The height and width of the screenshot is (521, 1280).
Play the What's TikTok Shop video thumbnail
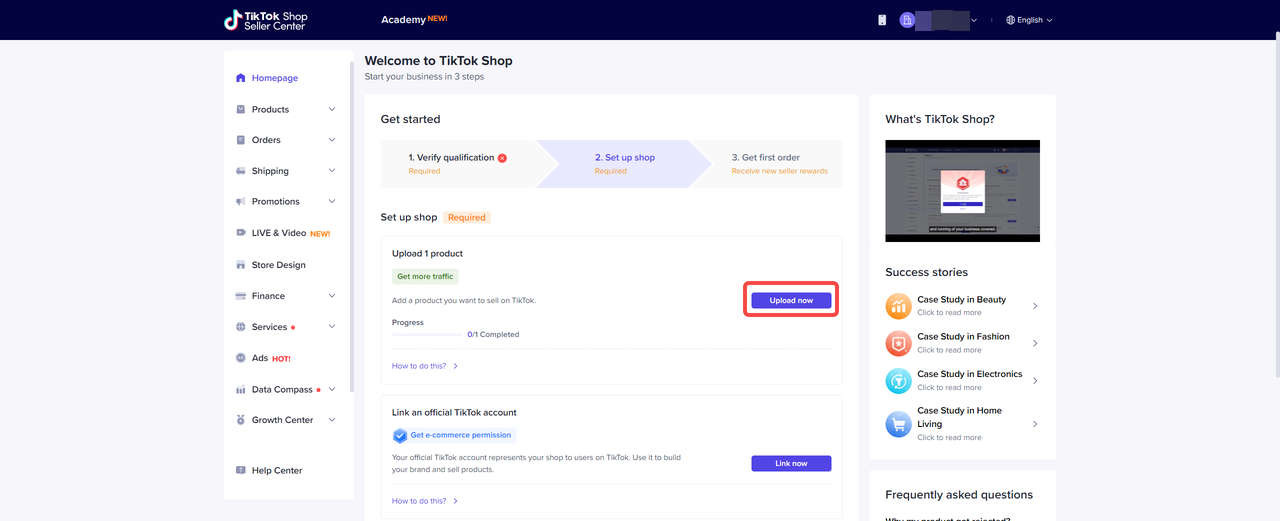pos(962,190)
